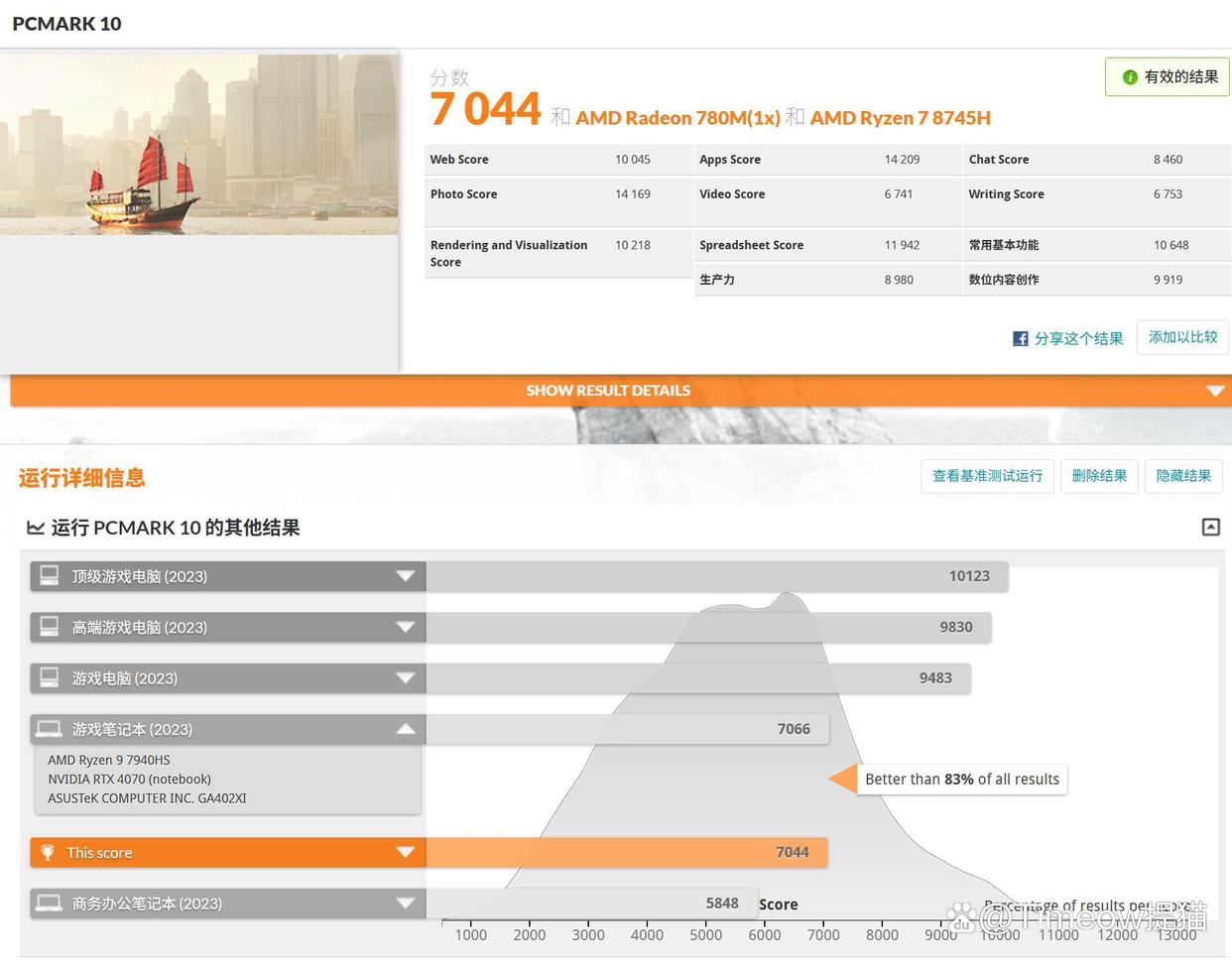Click the Photo Score value 14 169

pos(633,194)
